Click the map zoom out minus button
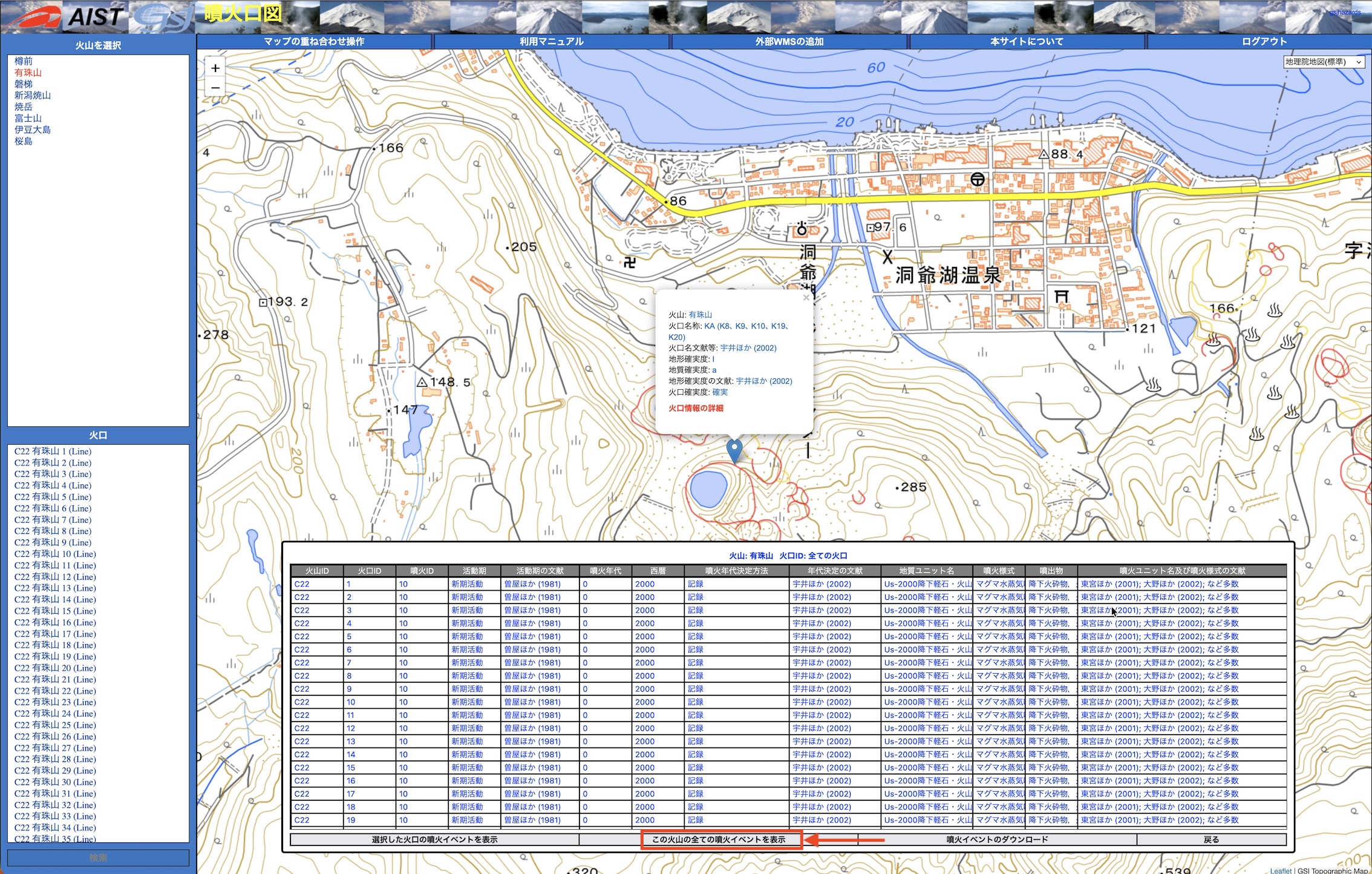 pos(215,88)
